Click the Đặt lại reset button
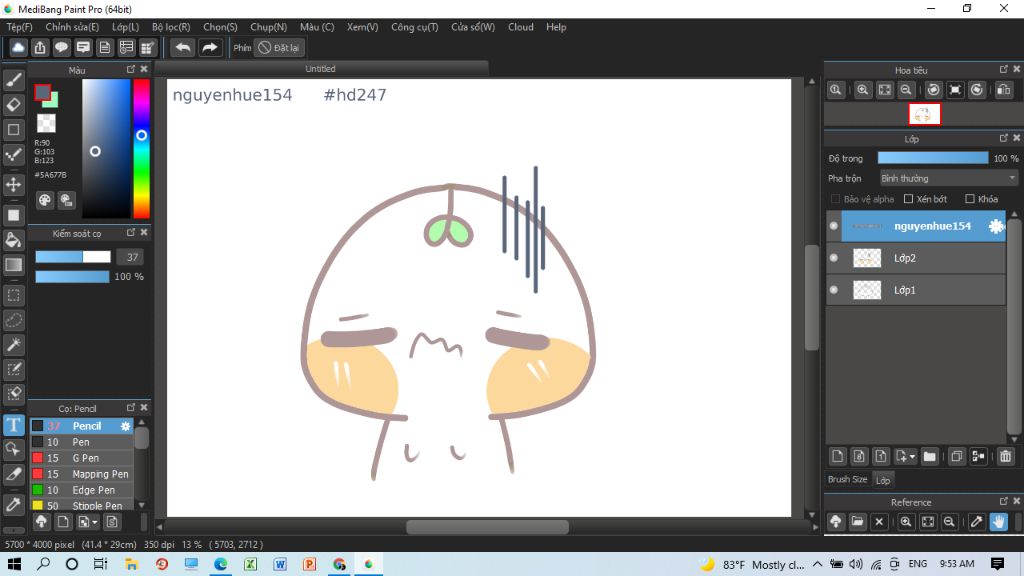Screen dimensions: 1024x576 [x=279, y=48]
